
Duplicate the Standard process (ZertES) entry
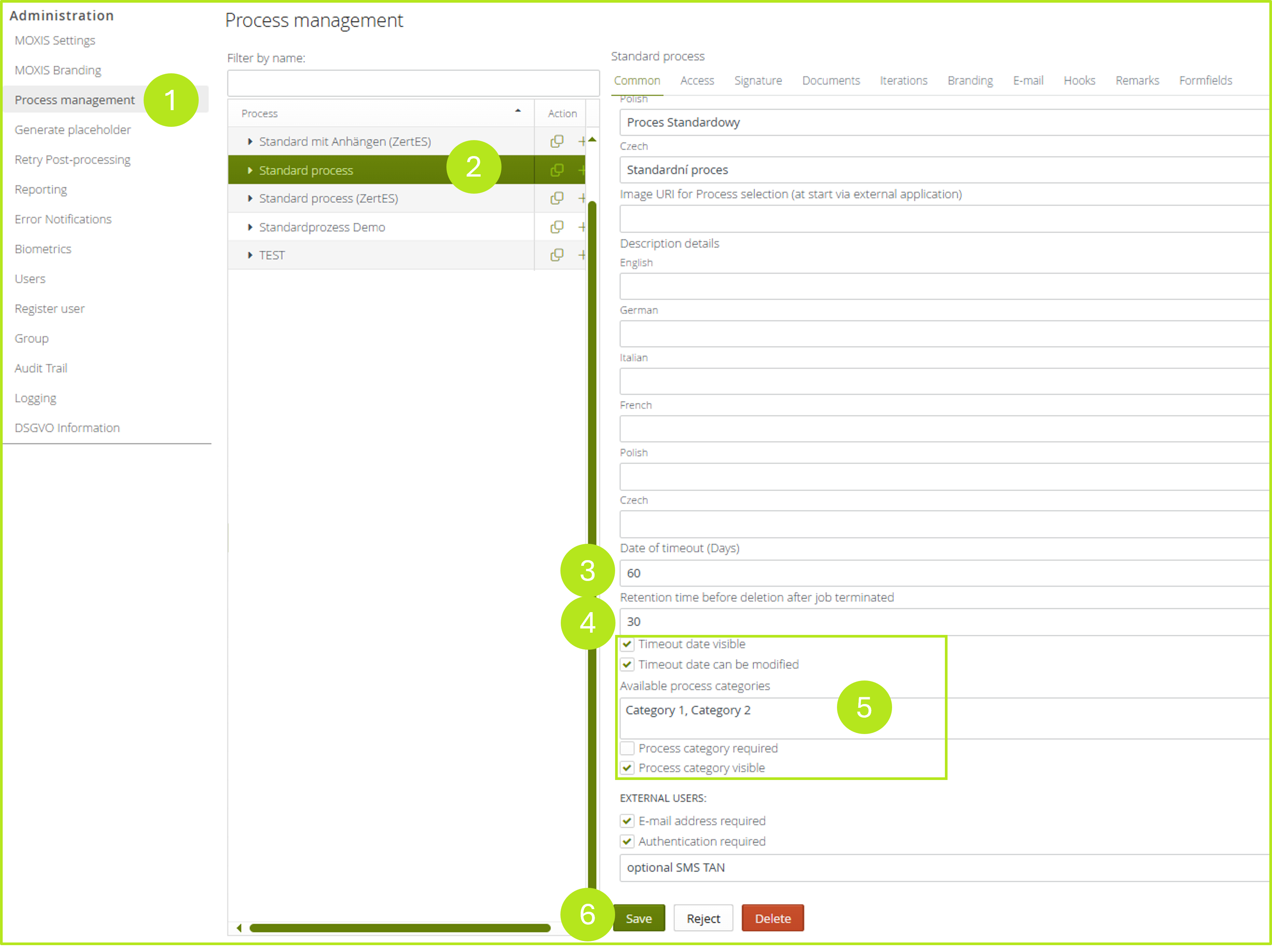coord(556,198)
